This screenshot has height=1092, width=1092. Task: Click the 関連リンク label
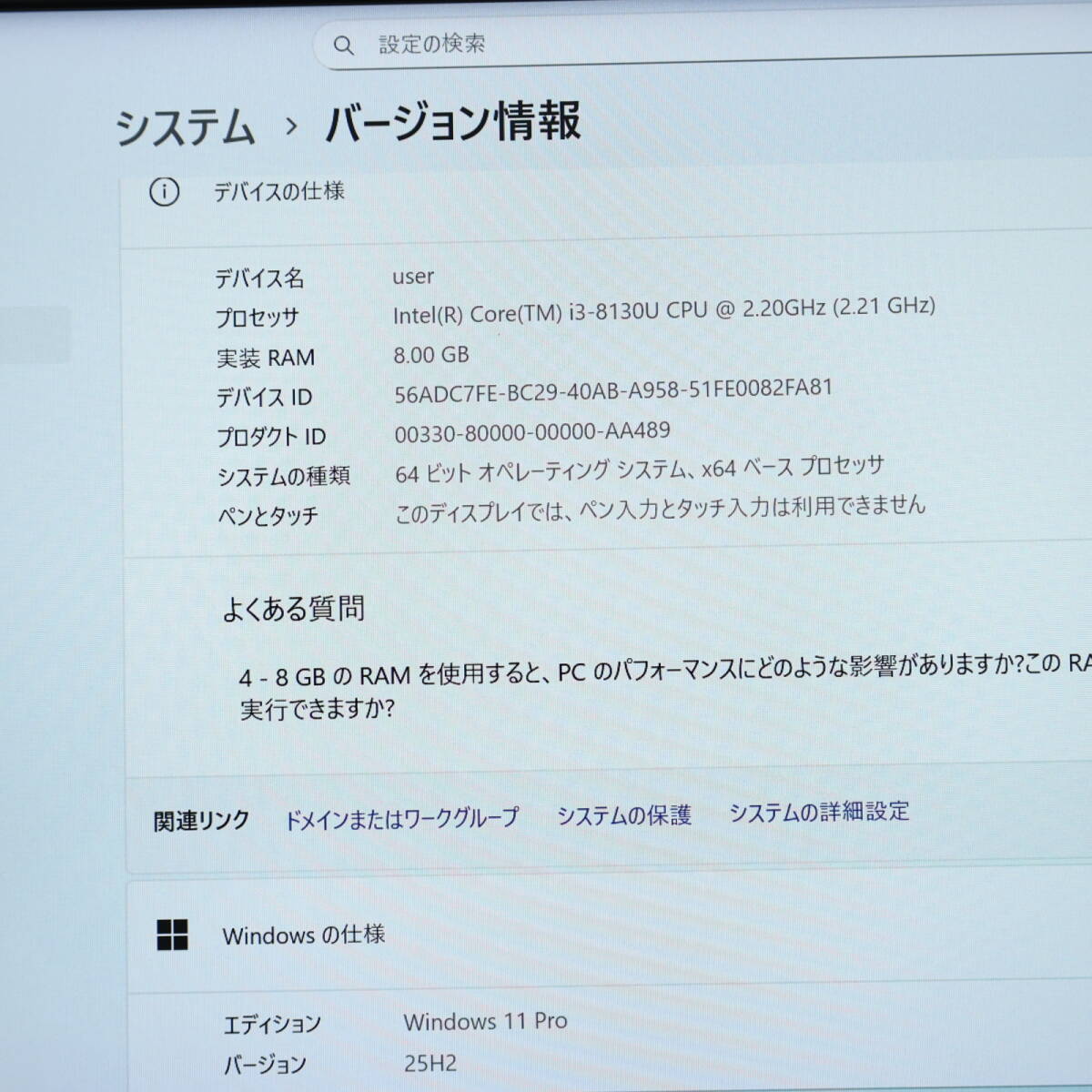pos(201,821)
